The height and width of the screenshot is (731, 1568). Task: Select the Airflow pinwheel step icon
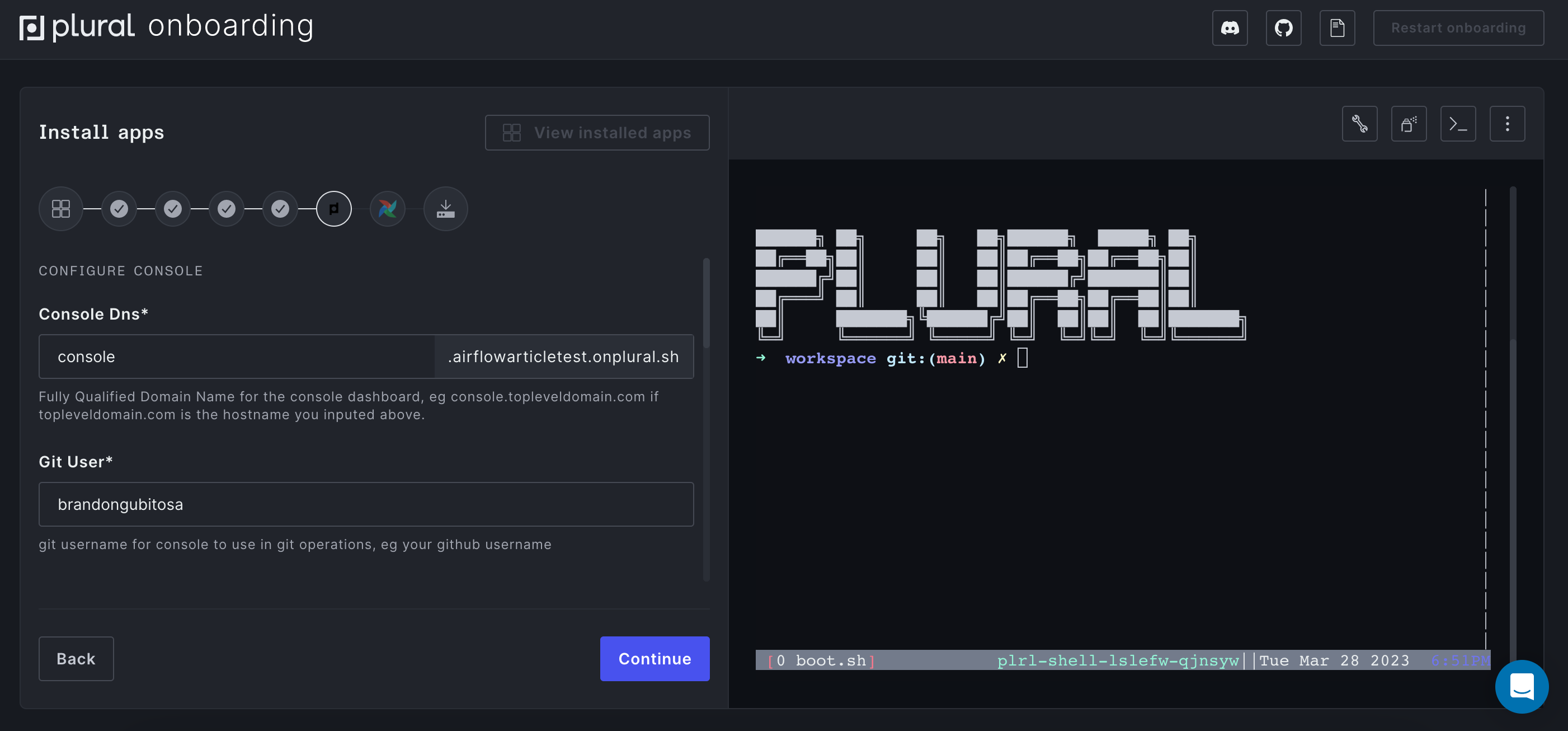[x=387, y=209]
